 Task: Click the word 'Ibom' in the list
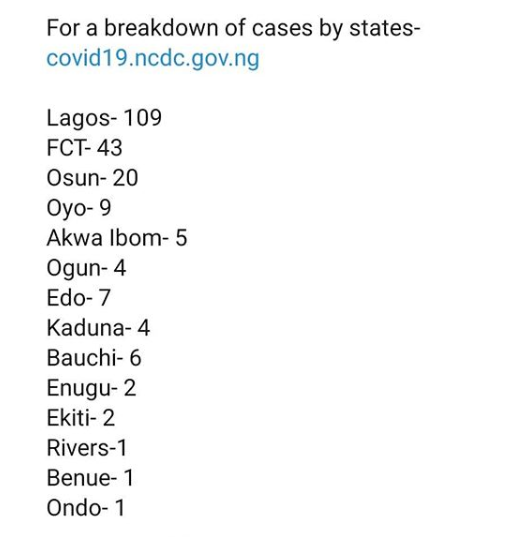(x=135, y=238)
